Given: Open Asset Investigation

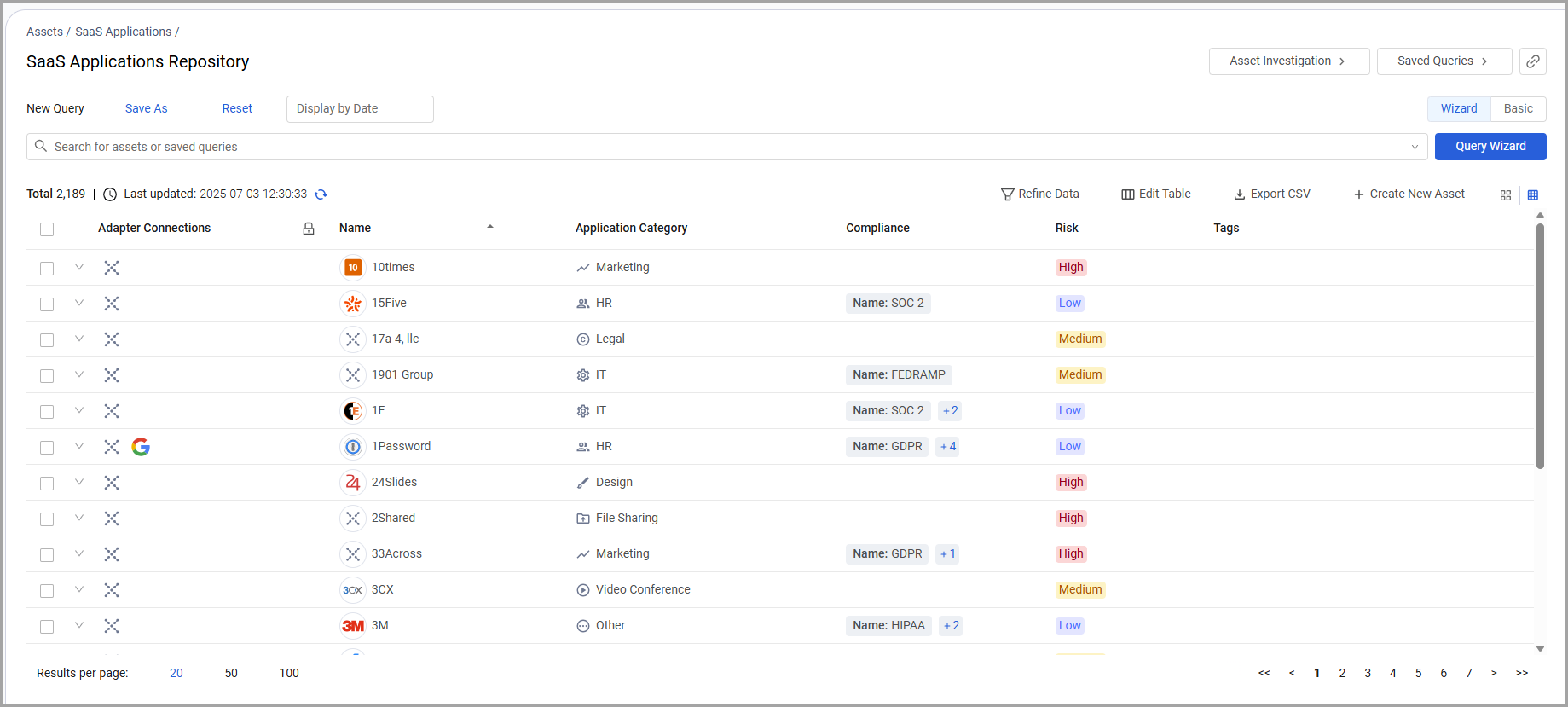Looking at the screenshot, I should pos(1289,61).
